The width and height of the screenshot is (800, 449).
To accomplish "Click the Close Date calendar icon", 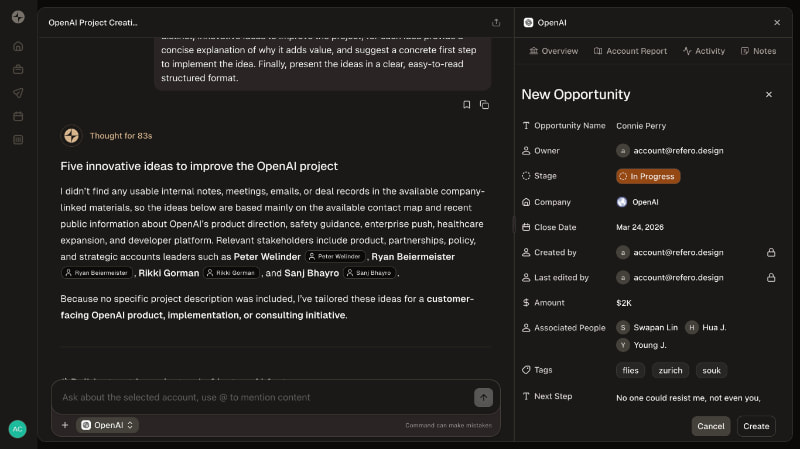I will click(526, 227).
